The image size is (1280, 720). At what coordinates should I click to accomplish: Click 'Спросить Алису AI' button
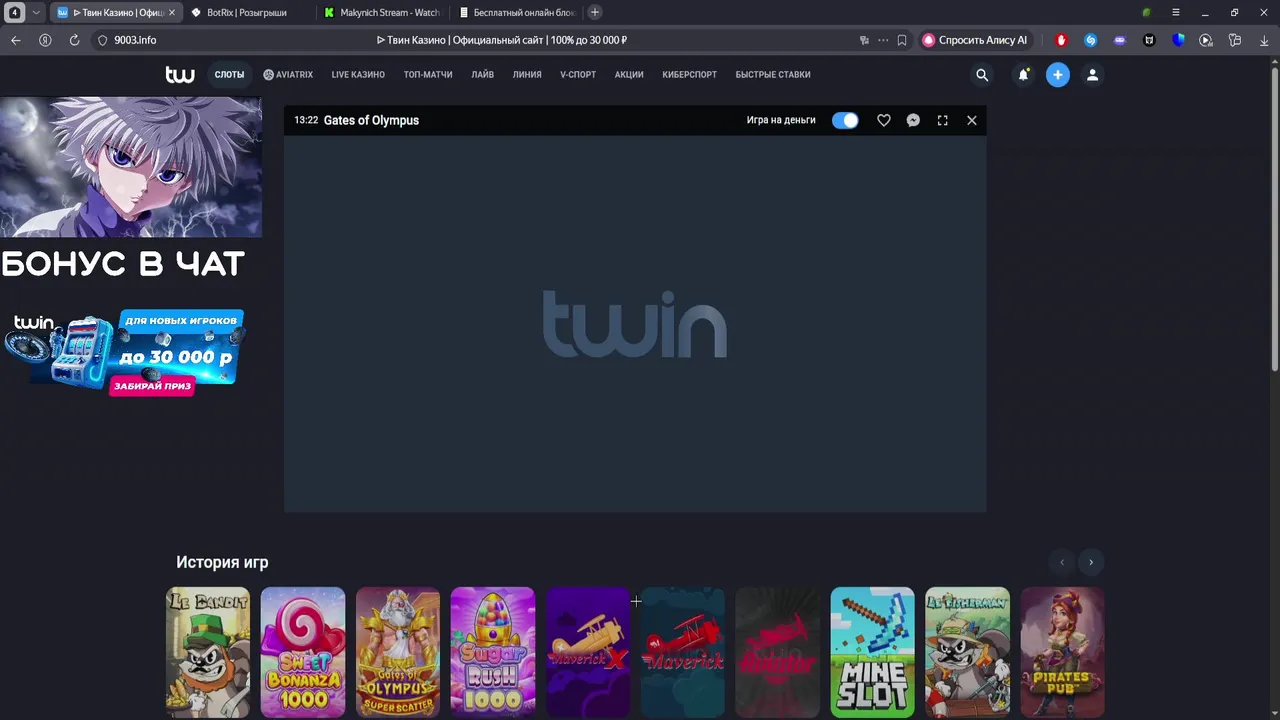click(974, 40)
